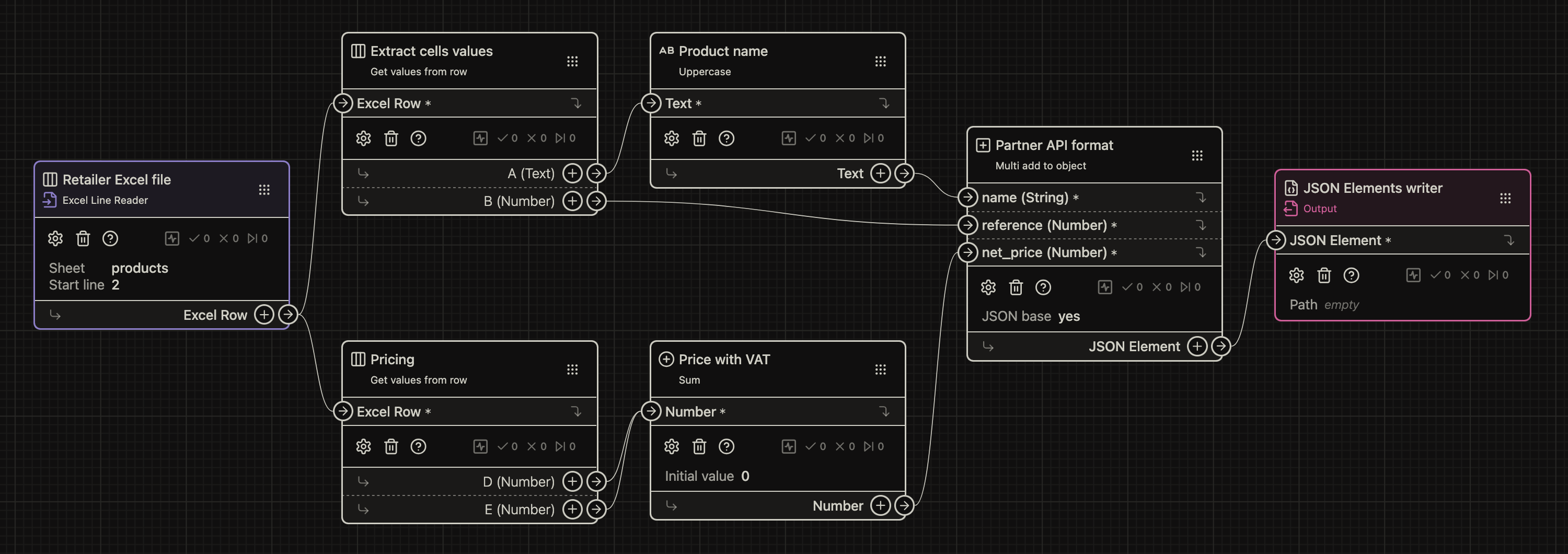Open help for Partner API format node

pyautogui.click(x=1043, y=287)
